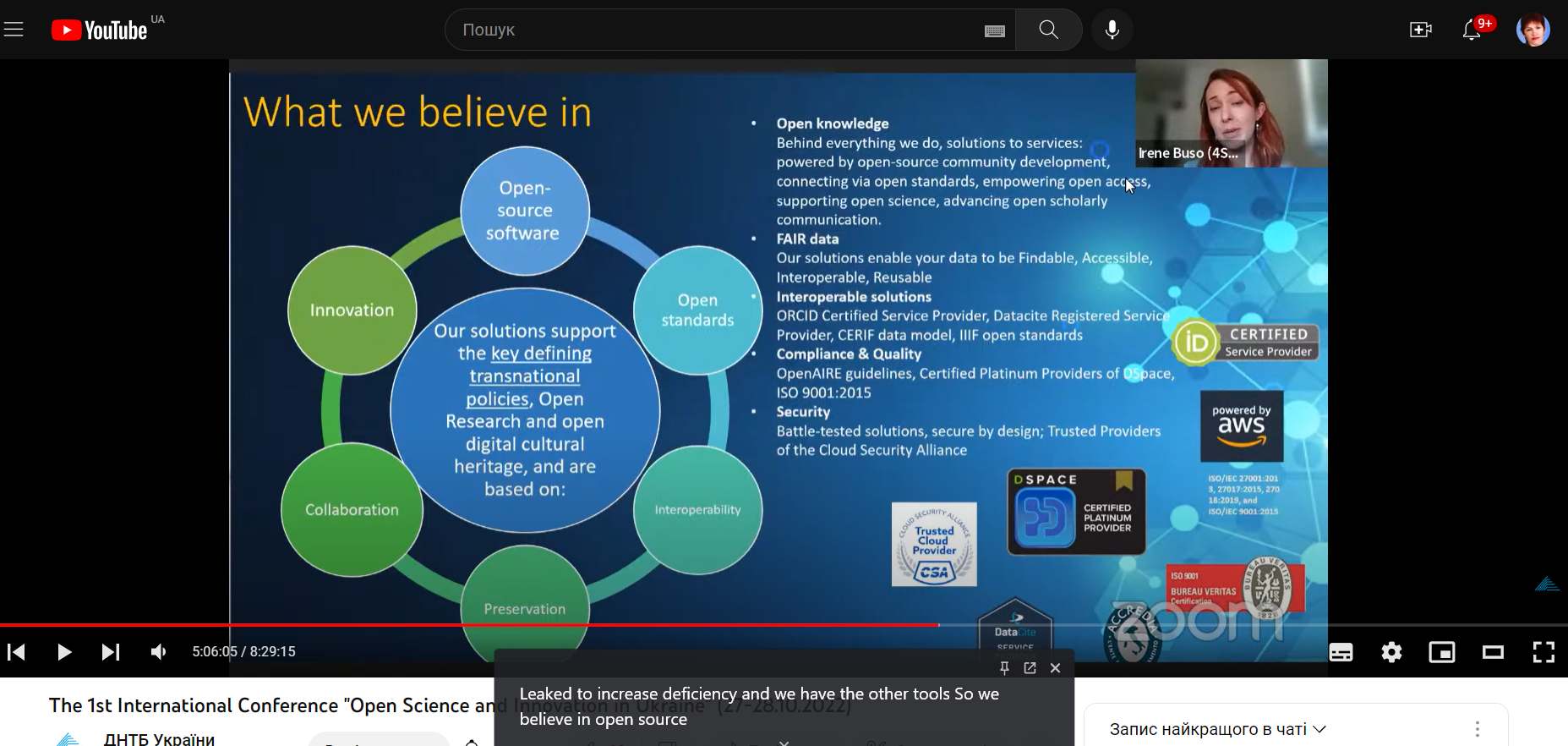Image resolution: width=1568 pixels, height=746 pixels.
Task: Click the 5:06:05 / 8:29:15 time display
Action: coord(243,651)
